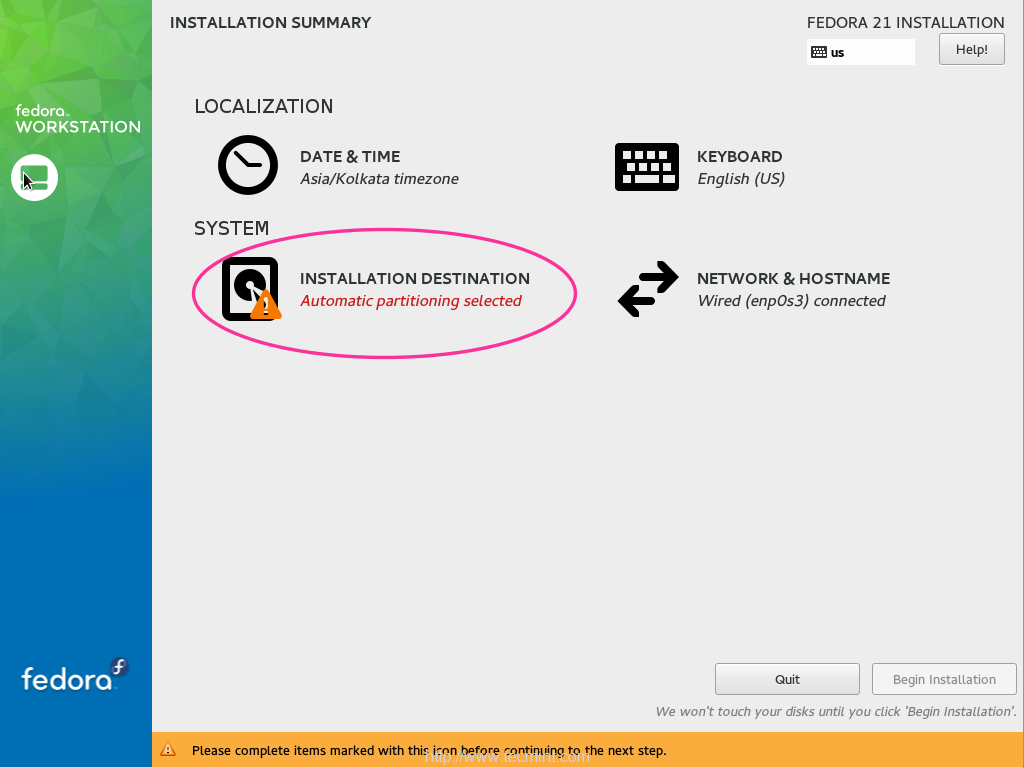Screen dimensions: 1024x768
Task: Click 'Wired (enp0s3) connected' status text
Action: 792,301
